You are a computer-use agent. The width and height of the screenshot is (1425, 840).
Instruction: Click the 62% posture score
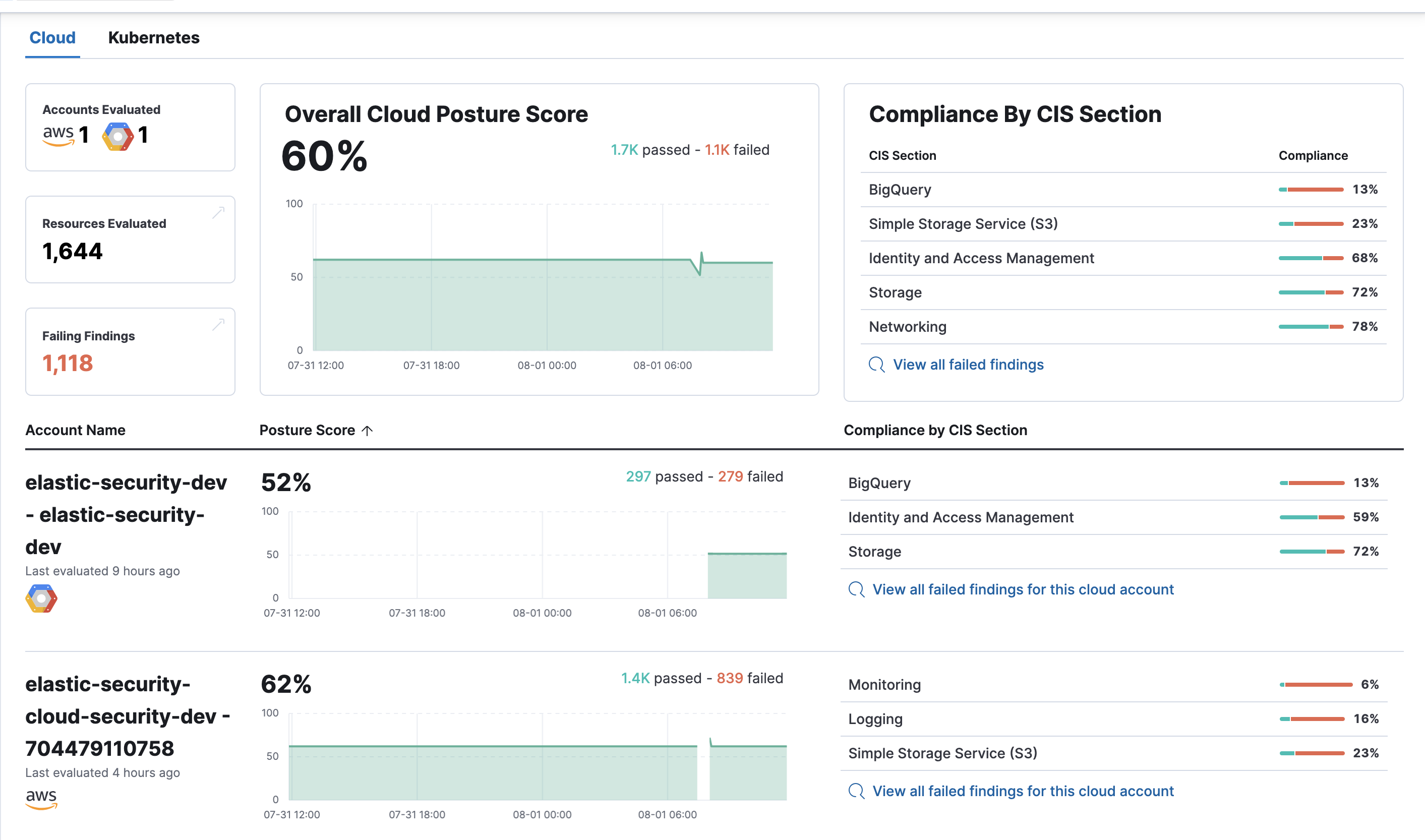286,684
